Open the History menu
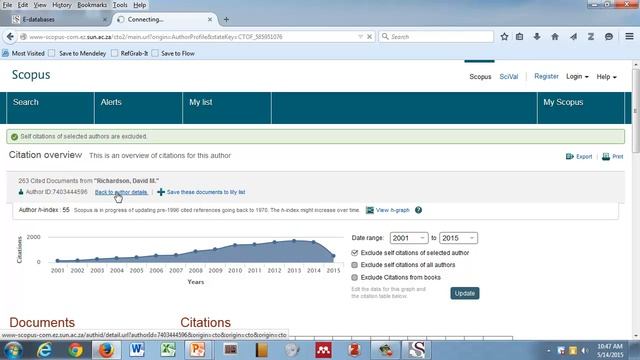The height and width of the screenshot is (360, 640). click(x=62, y=5)
